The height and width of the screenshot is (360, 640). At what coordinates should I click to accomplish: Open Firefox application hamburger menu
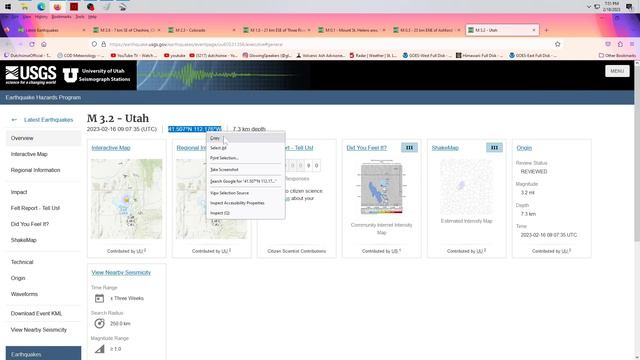632,44
